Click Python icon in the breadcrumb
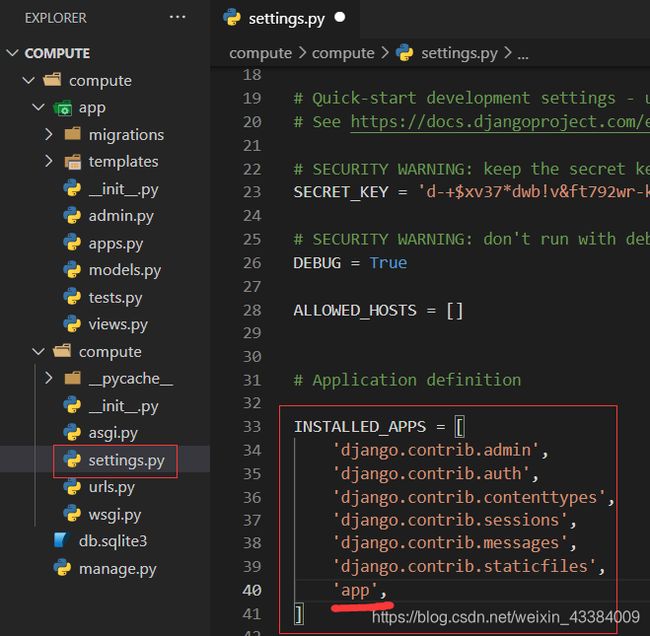This screenshot has height=636, width=650. (404, 53)
